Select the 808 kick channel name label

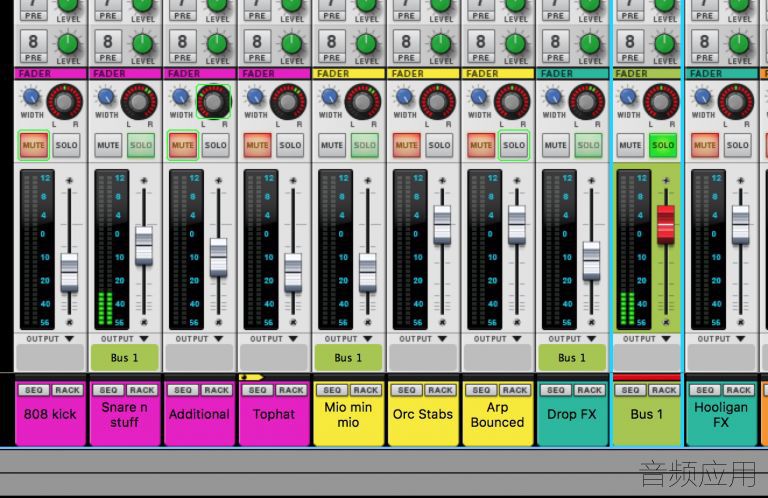pyautogui.click(x=50, y=414)
